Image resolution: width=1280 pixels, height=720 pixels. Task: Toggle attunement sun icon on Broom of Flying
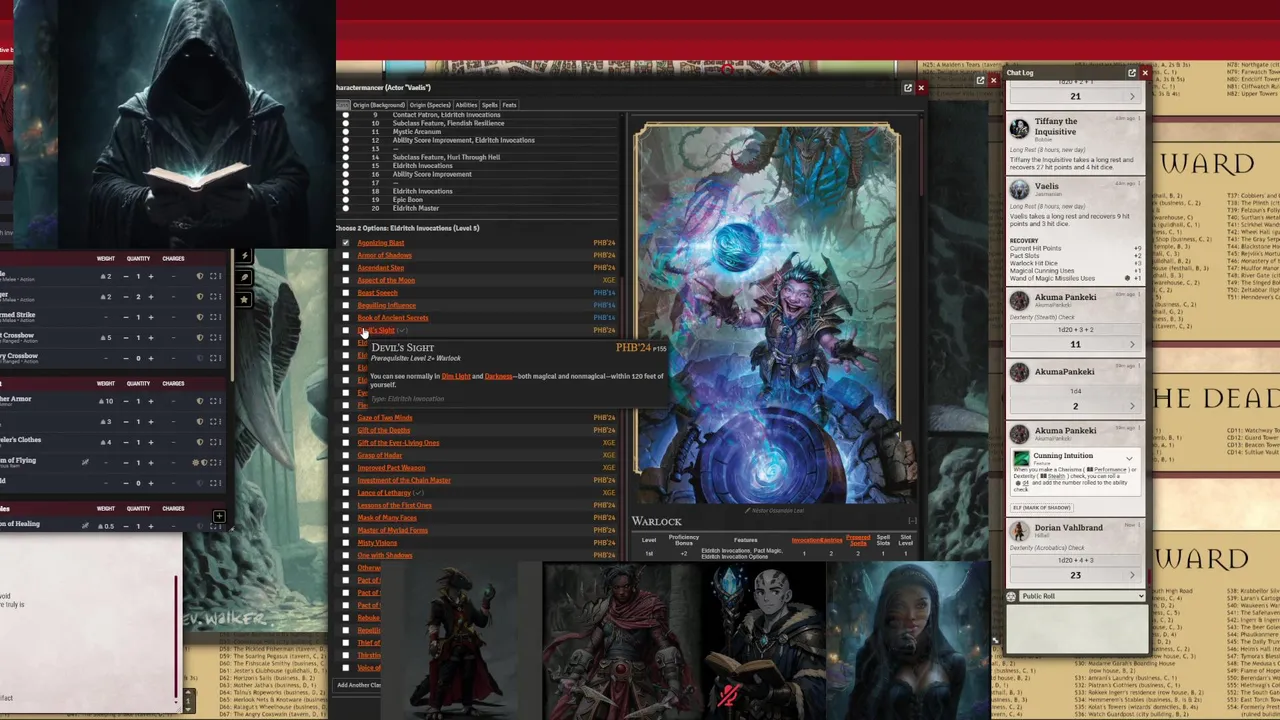click(195, 463)
